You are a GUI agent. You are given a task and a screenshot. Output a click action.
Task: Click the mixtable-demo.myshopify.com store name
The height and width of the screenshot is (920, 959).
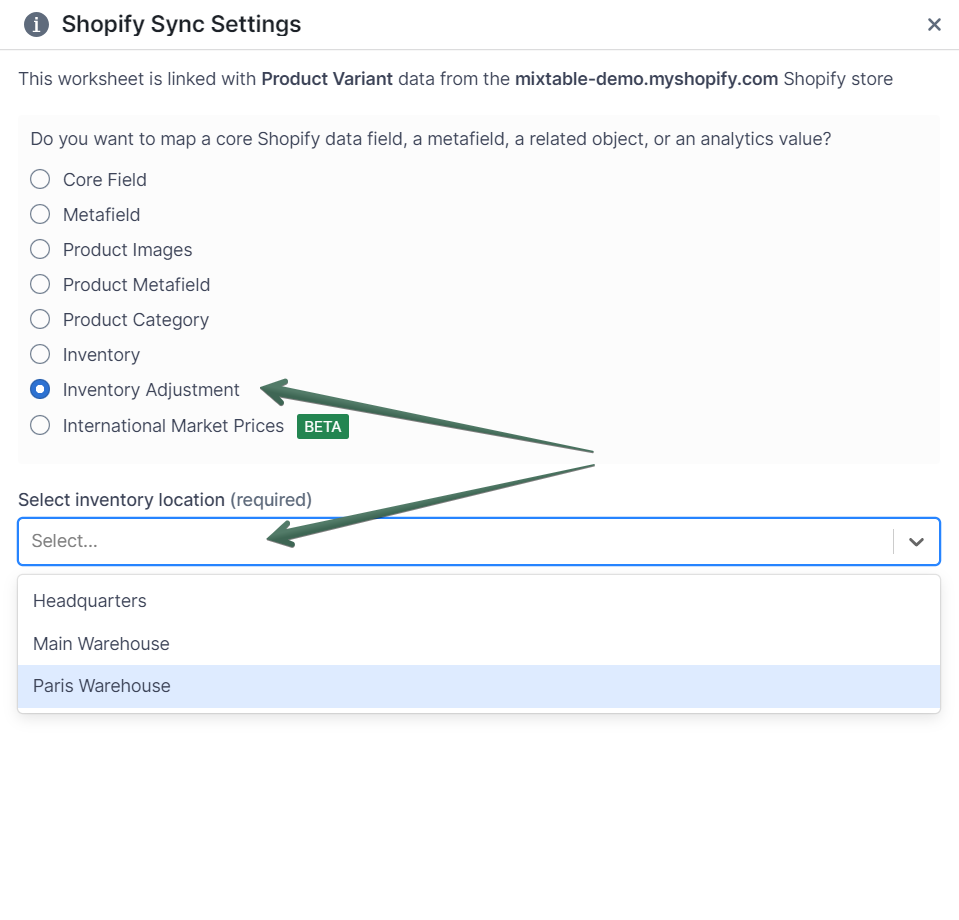tap(646, 79)
